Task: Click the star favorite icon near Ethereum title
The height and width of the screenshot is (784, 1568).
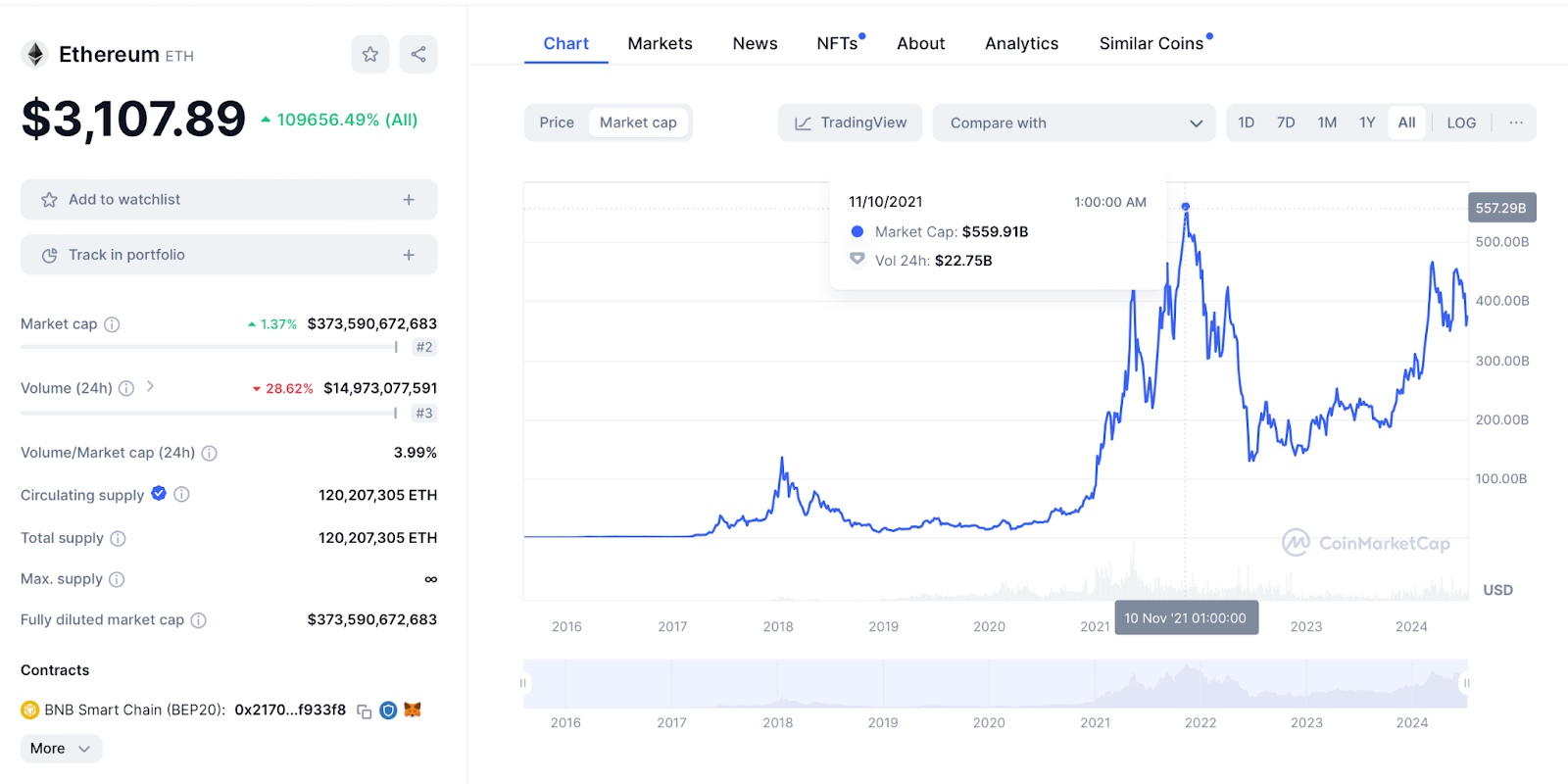Action: [x=370, y=55]
